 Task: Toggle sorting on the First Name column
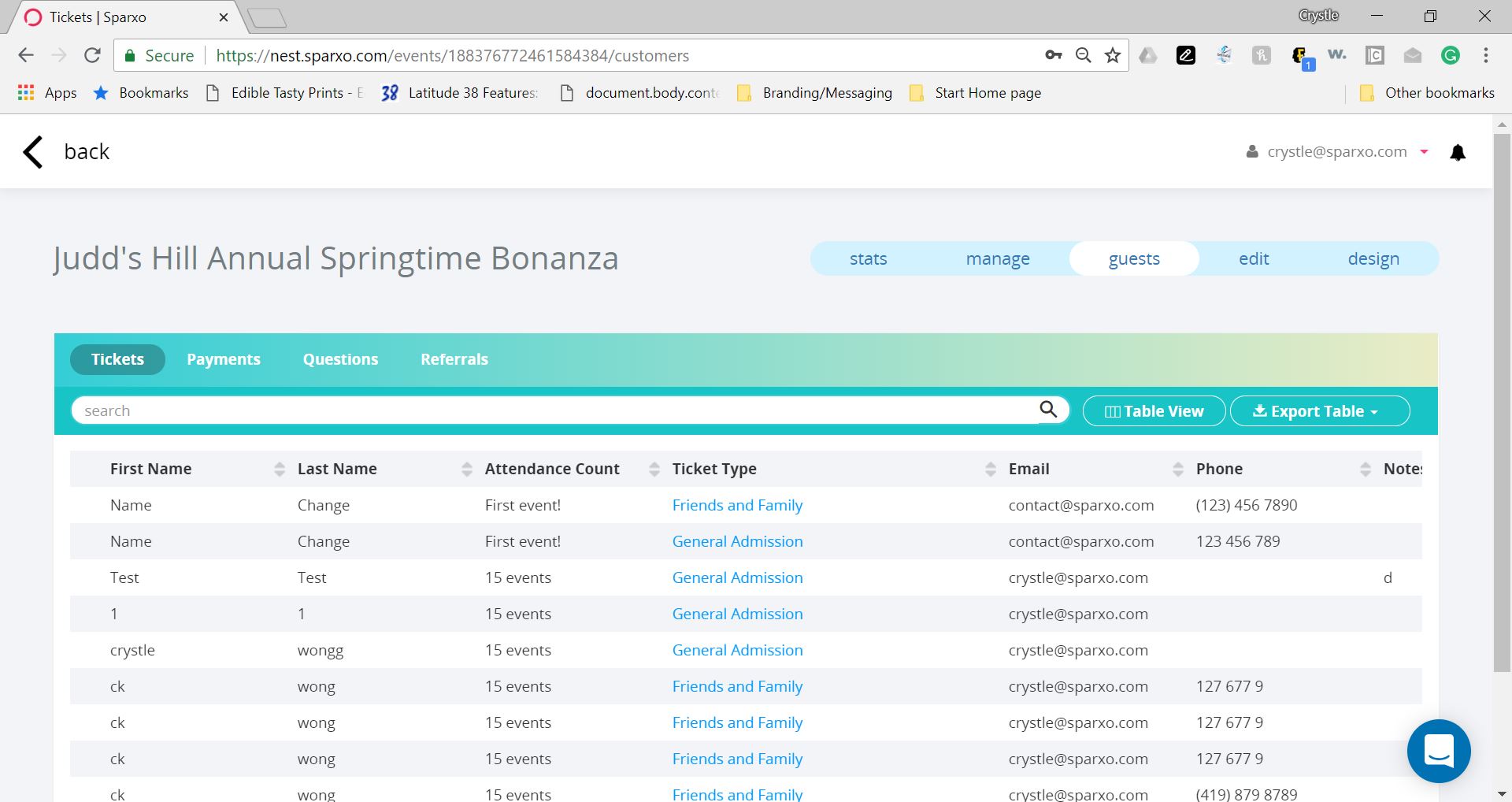tap(280, 468)
